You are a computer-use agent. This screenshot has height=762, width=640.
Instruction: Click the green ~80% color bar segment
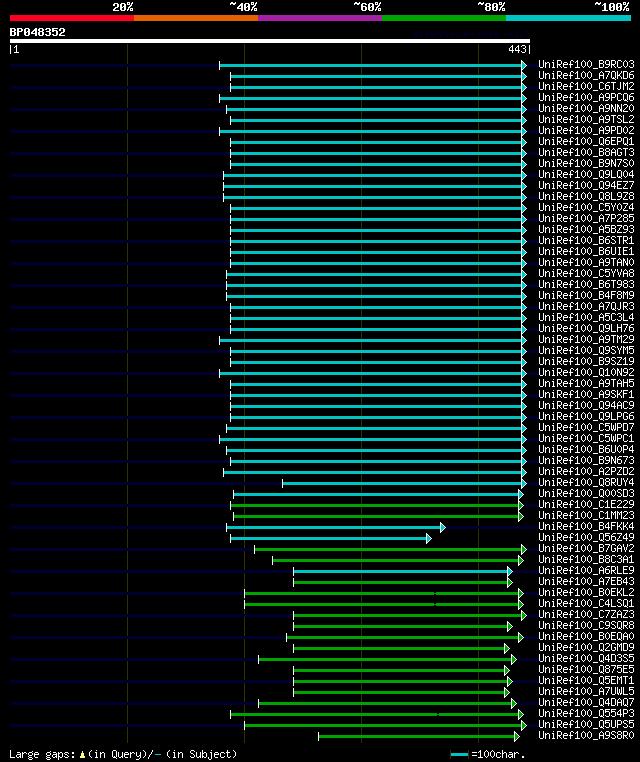tap(444, 18)
